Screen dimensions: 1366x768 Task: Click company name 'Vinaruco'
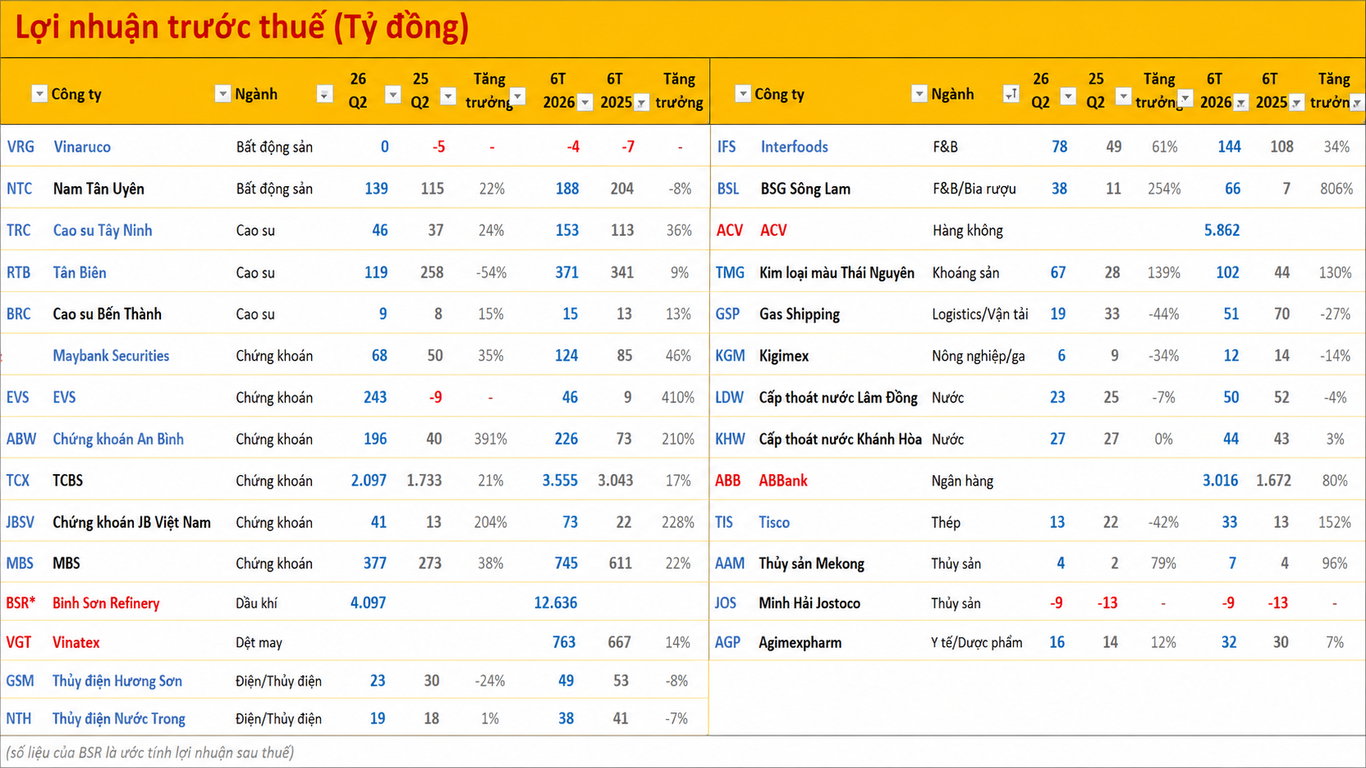coord(82,147)
